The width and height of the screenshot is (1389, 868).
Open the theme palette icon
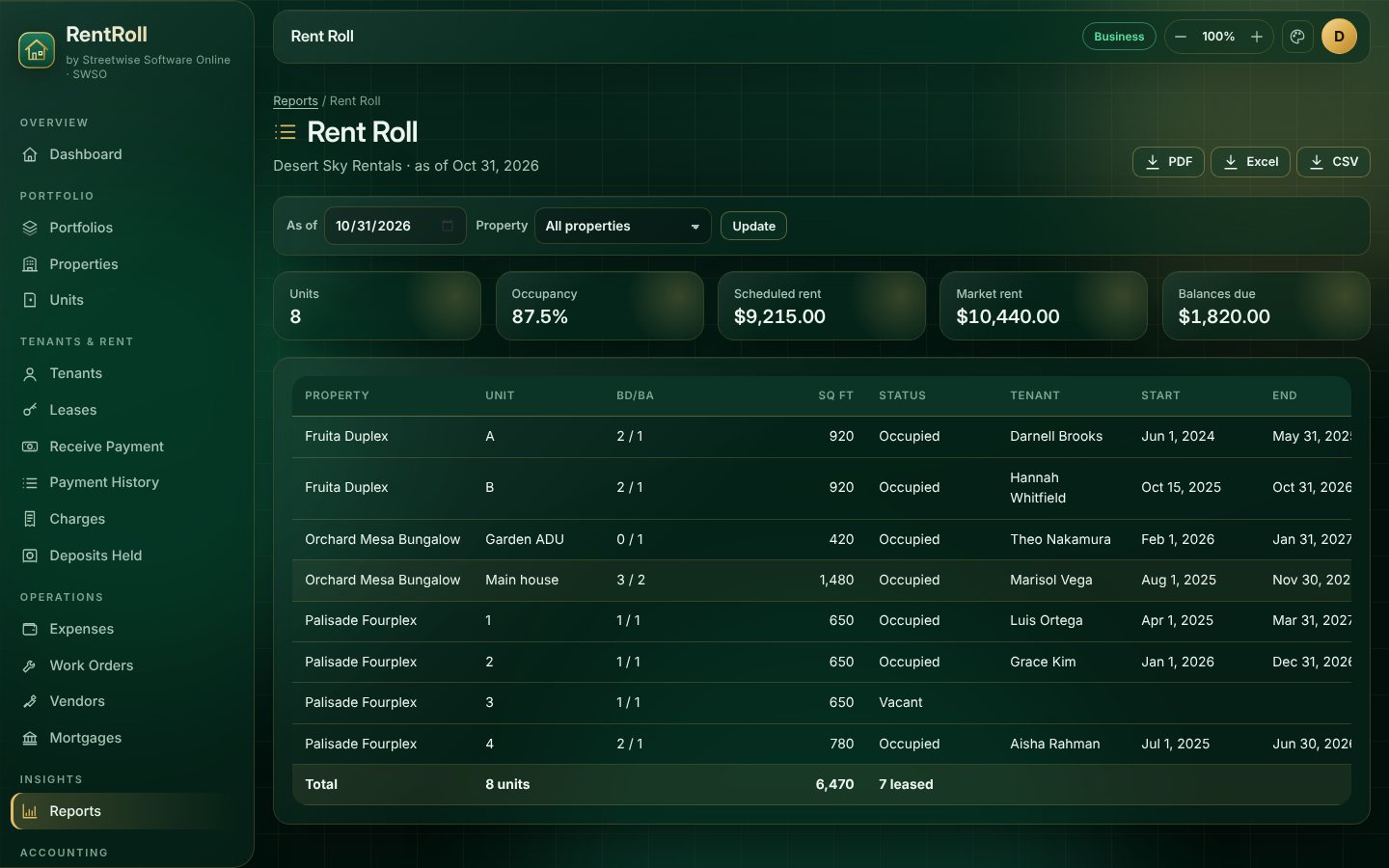[1297, 37]
